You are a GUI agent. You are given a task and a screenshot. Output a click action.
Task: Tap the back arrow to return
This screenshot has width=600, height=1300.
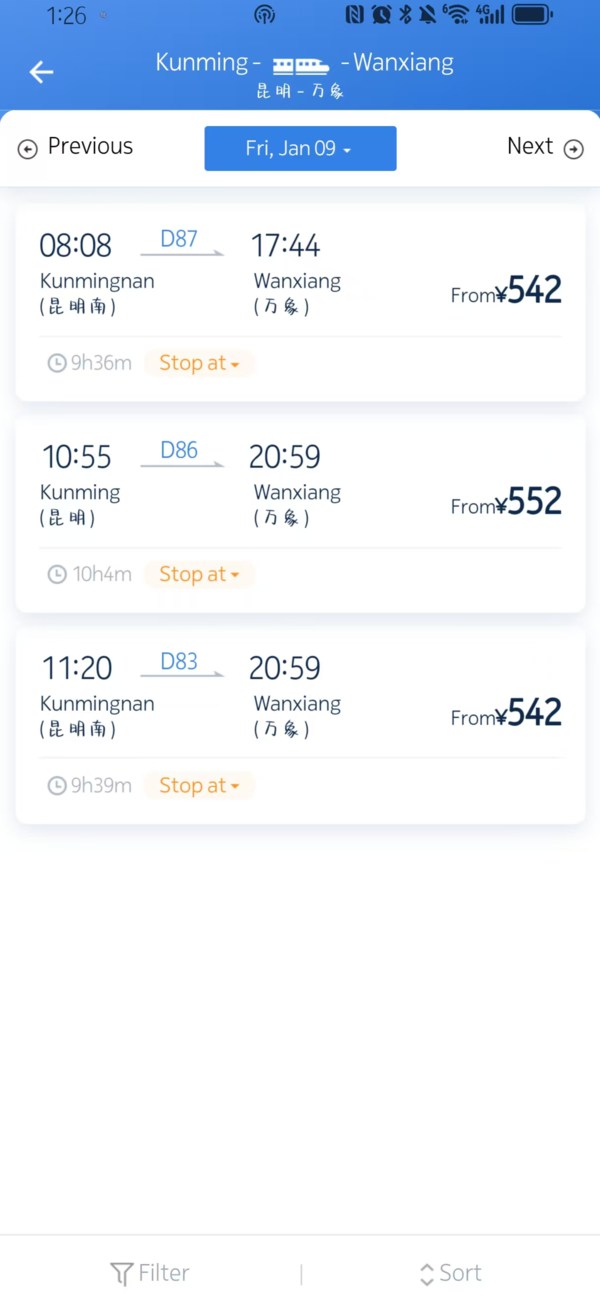click(40, 71)
